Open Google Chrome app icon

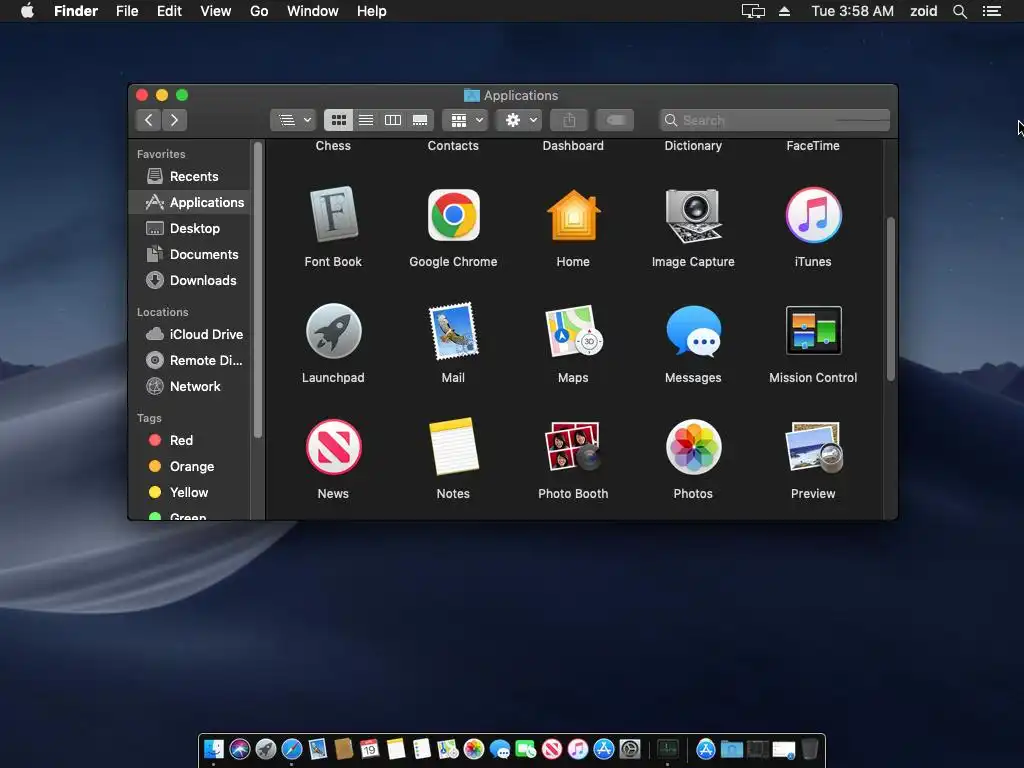[453, 216]
